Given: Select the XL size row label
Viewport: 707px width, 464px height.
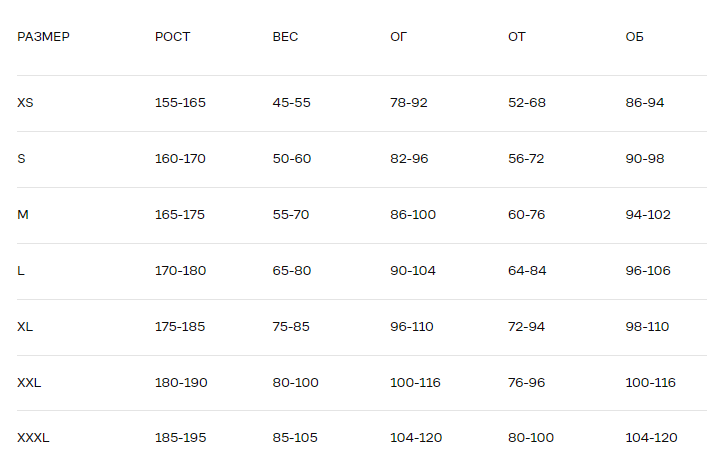Looking at the screenshot, I should 26,327.
